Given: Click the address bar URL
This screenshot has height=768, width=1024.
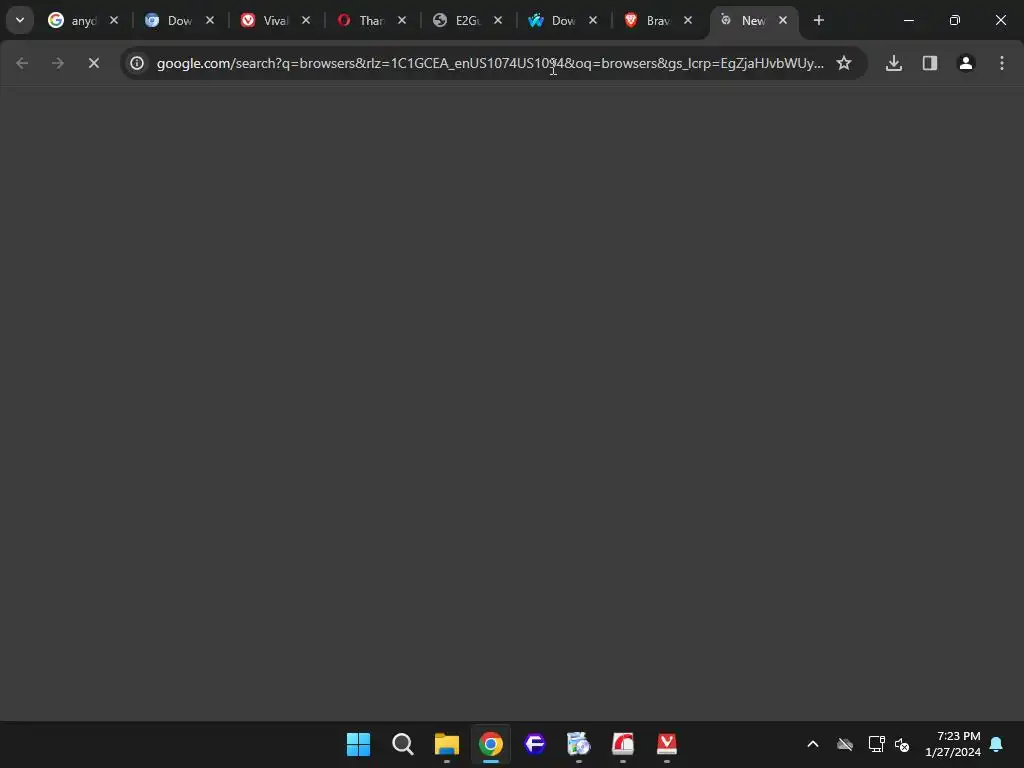Looking at the screenshot, I should click(490, 63).
